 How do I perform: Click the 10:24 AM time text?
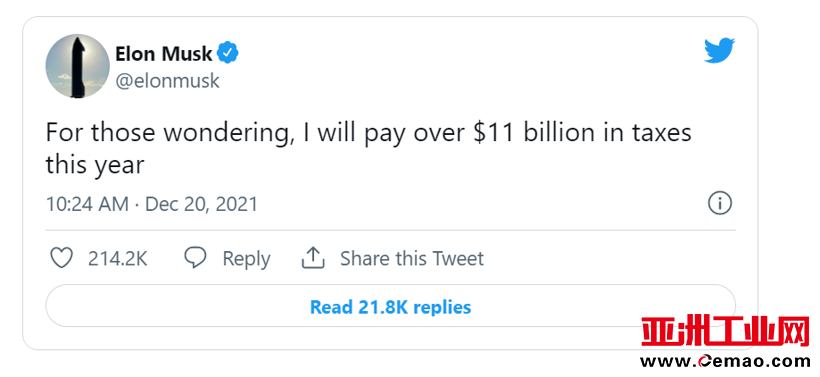pos(87,204)
